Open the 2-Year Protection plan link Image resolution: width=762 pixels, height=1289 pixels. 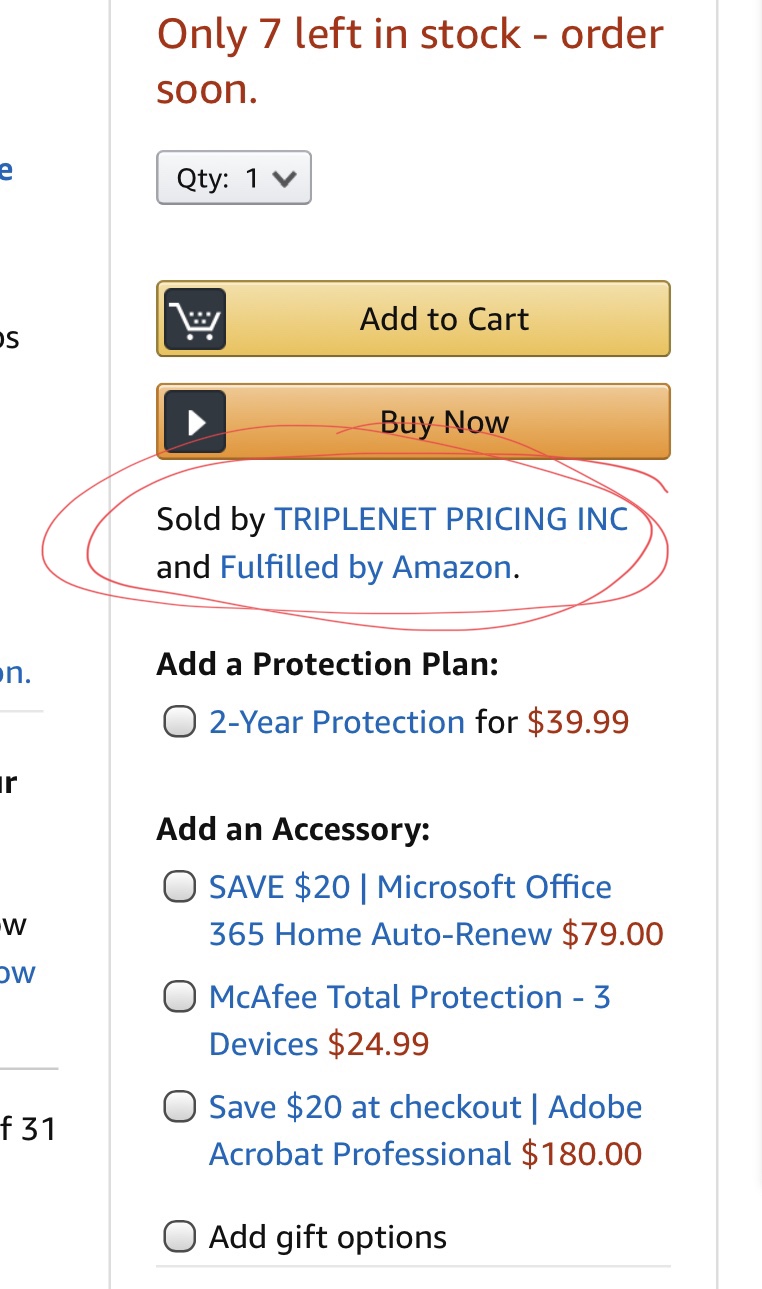[x=336, y=722]
